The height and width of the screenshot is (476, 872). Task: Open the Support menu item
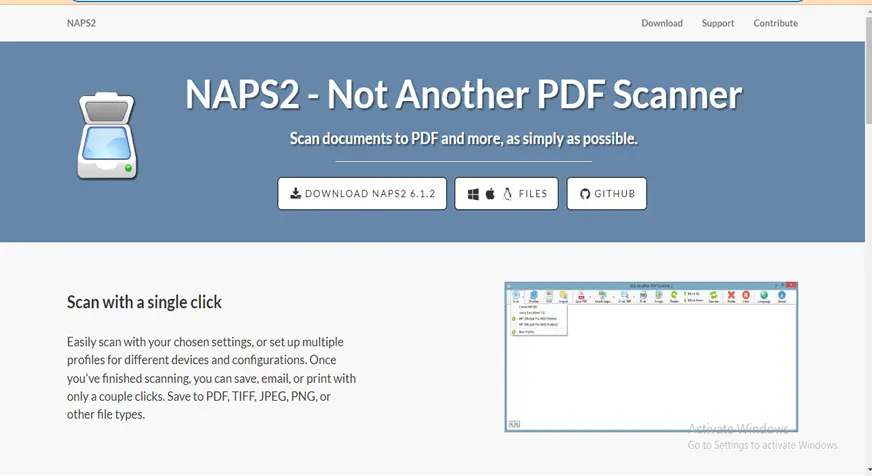(x=718, y=23)
